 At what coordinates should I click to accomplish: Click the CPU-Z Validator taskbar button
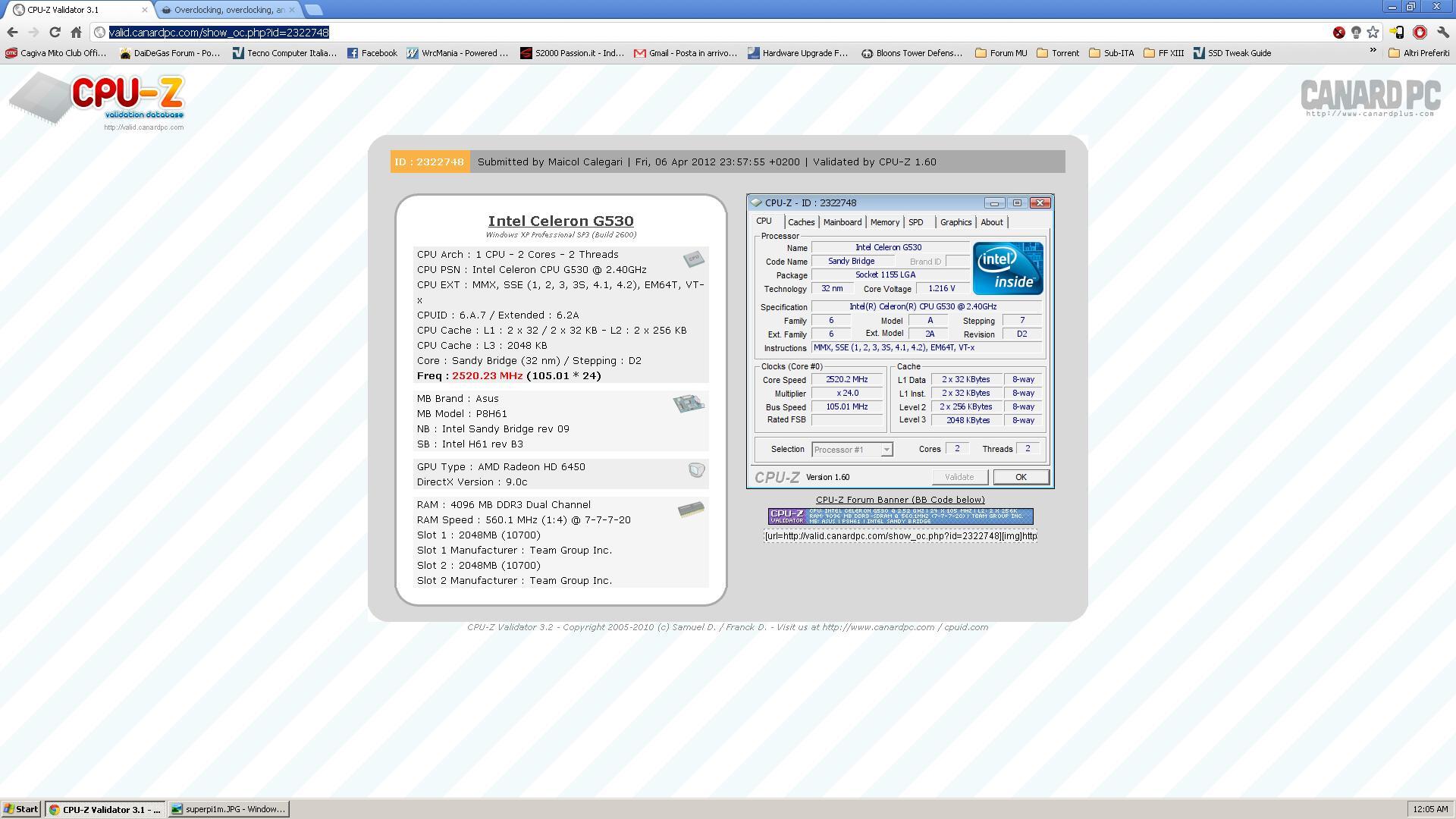coord(105,809)
